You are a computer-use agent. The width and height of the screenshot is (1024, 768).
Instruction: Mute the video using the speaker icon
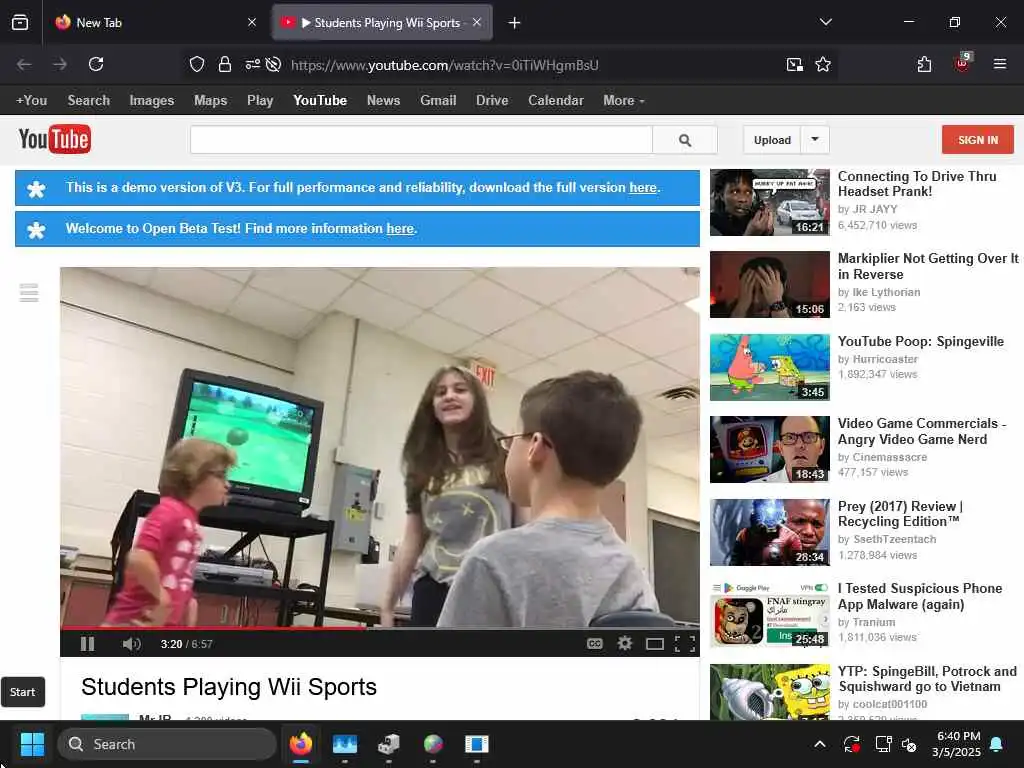click(131, 644)
